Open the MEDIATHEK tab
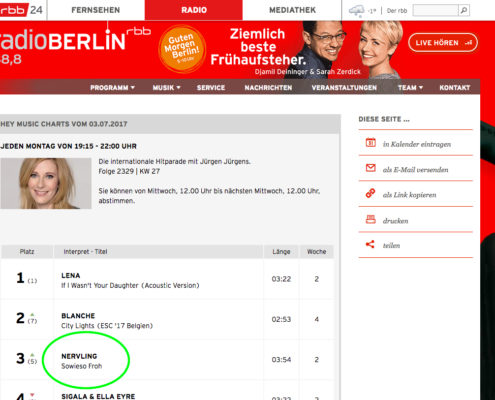This screenshot has width=495, height=400. click(292, 10)
